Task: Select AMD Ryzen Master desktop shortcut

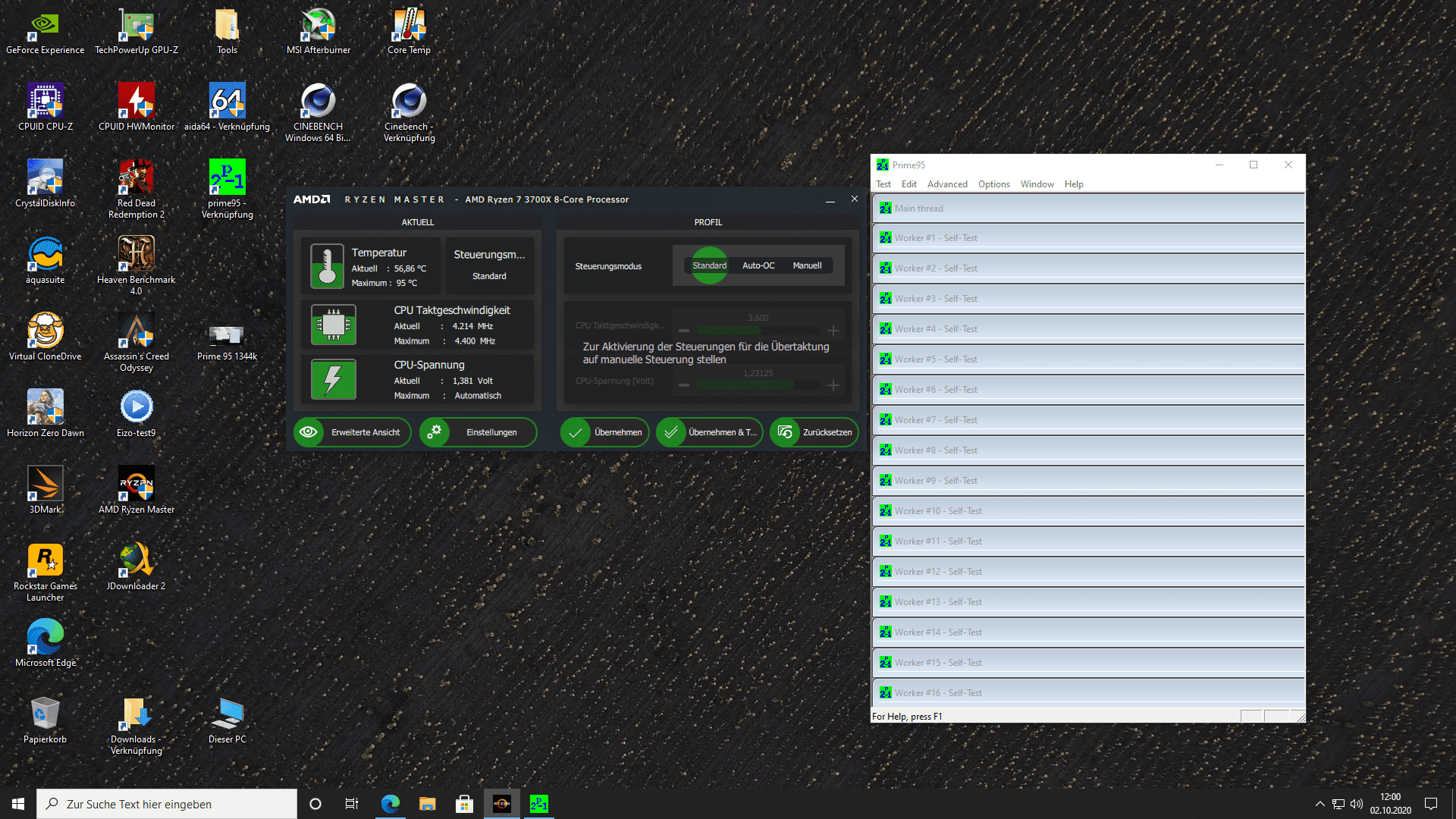Action: click(x=136, y=491)
